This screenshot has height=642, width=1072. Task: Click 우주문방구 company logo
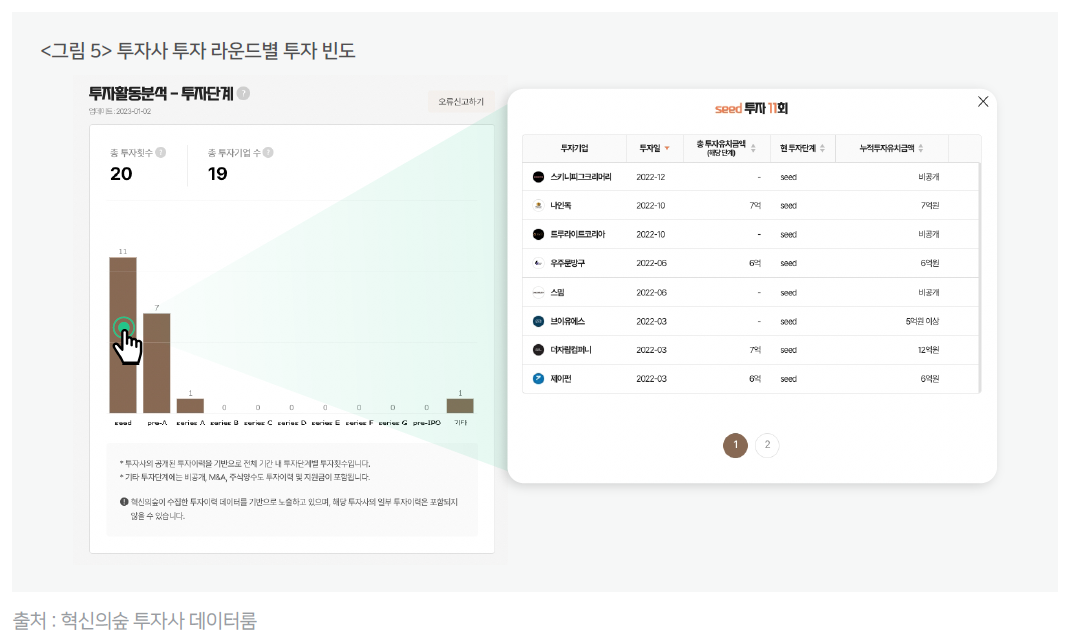[x=538, y=263]
